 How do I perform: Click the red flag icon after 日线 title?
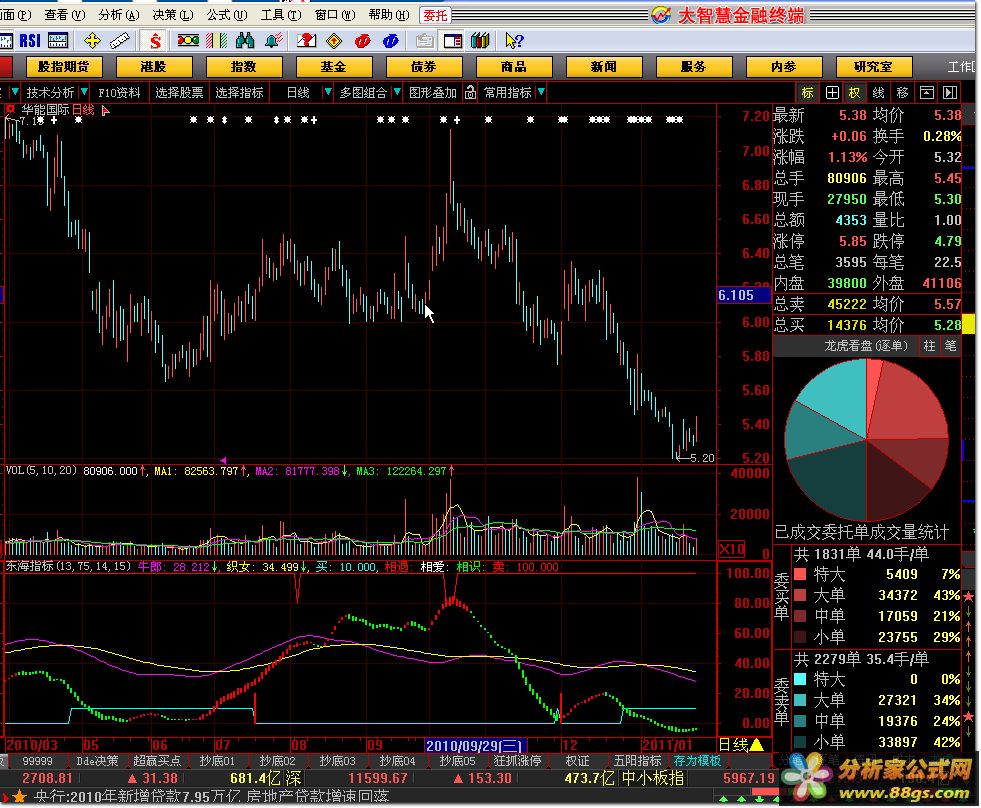click(105, 111)
